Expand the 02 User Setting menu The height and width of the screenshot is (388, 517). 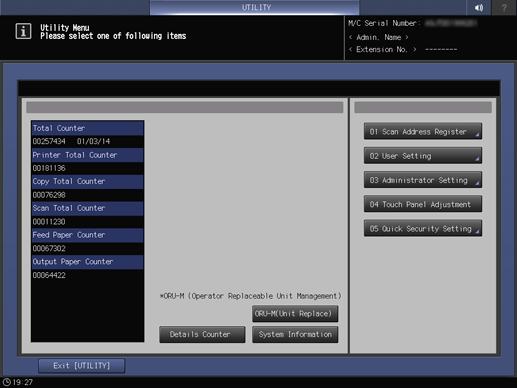(x=423, y=156)
